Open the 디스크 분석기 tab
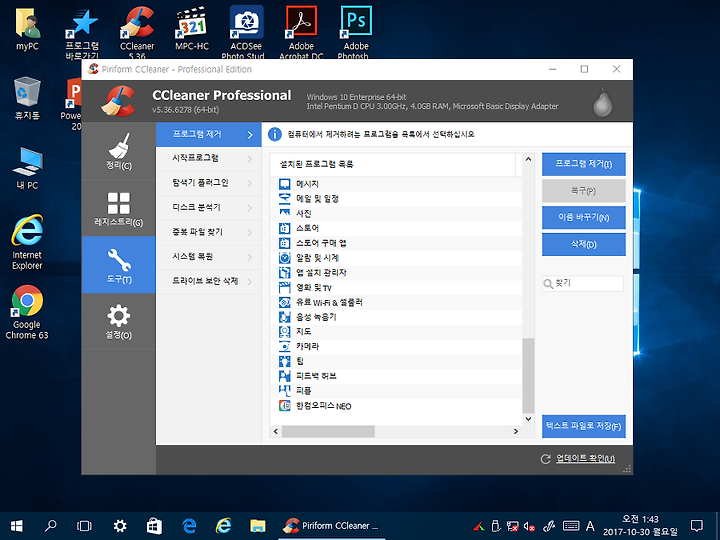 point(209,208)
